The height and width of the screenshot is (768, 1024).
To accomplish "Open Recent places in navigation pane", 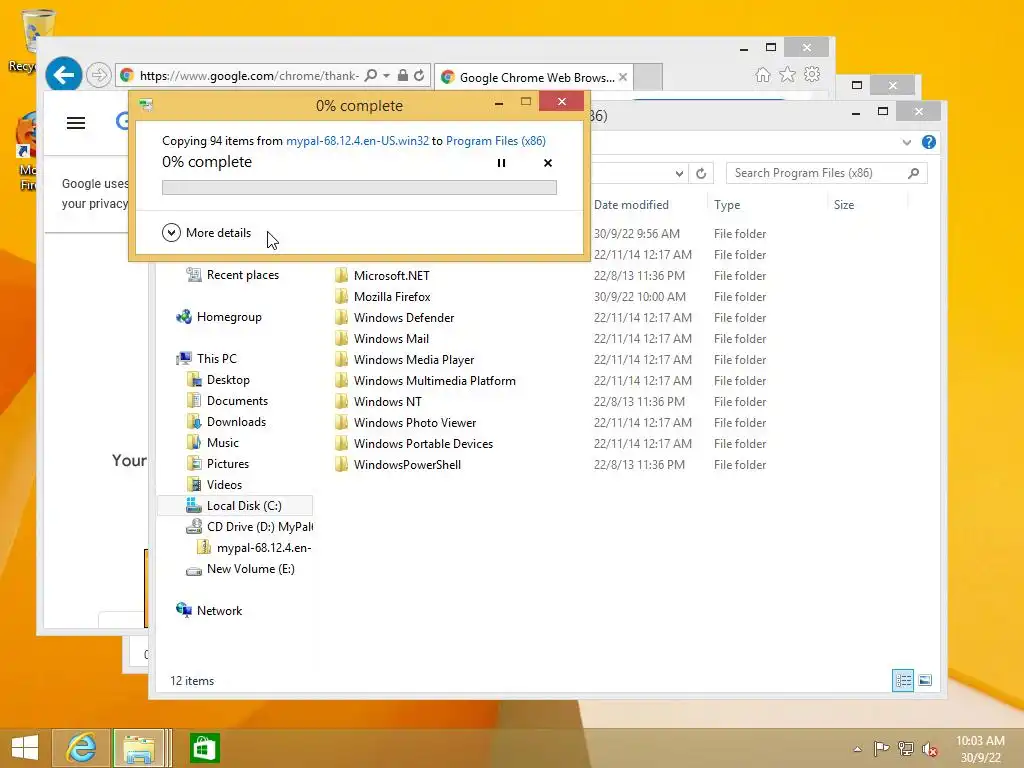I will [x=232, y=275].
